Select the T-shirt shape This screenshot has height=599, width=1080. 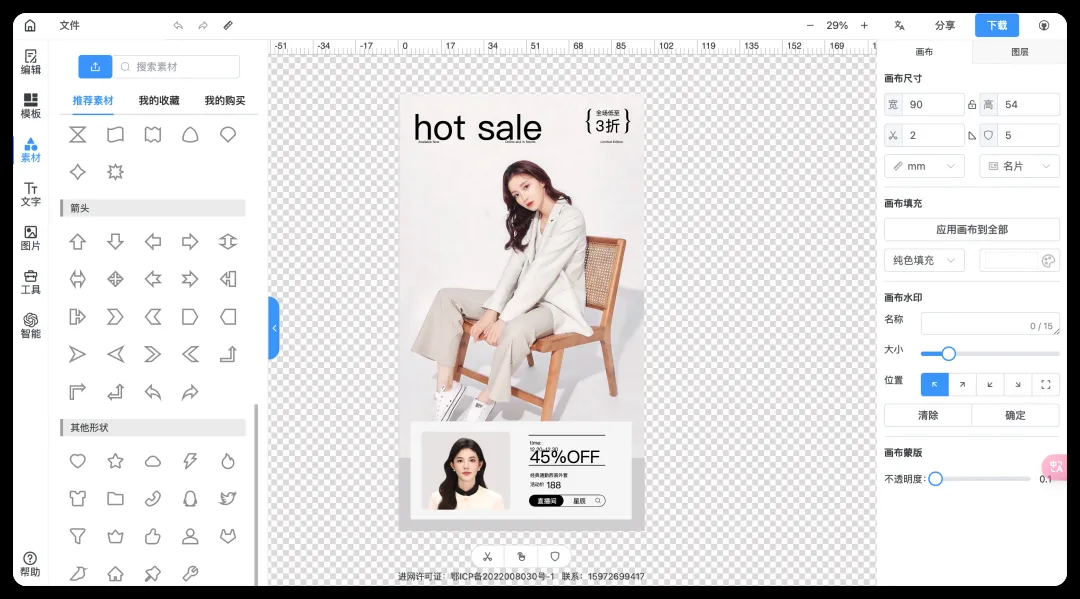(x=78, y=498)
